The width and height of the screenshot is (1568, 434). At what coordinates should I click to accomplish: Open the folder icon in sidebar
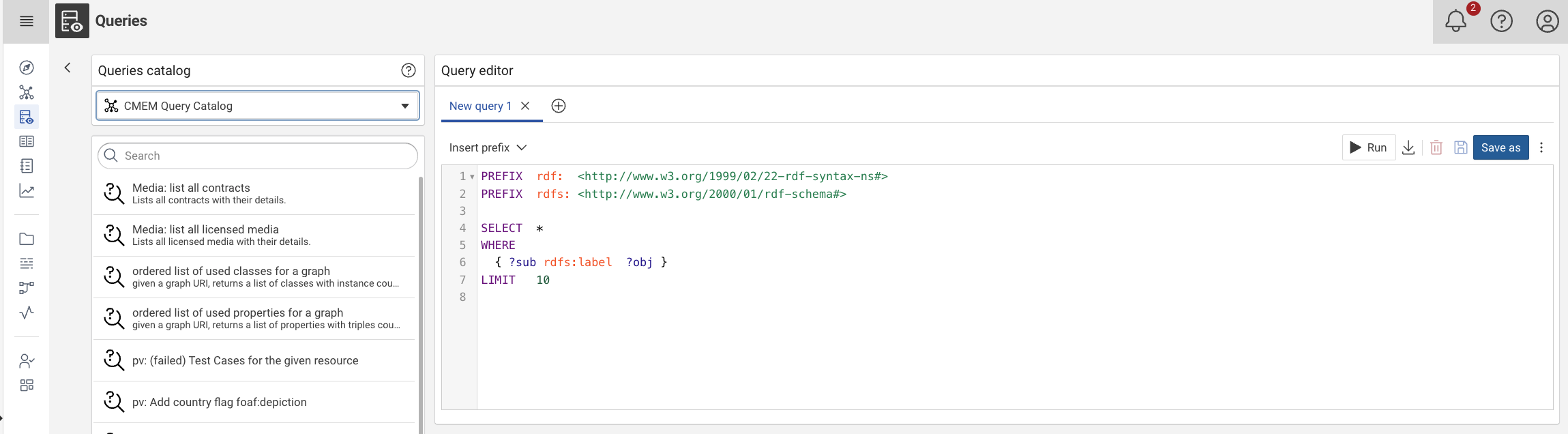[27, 239]
